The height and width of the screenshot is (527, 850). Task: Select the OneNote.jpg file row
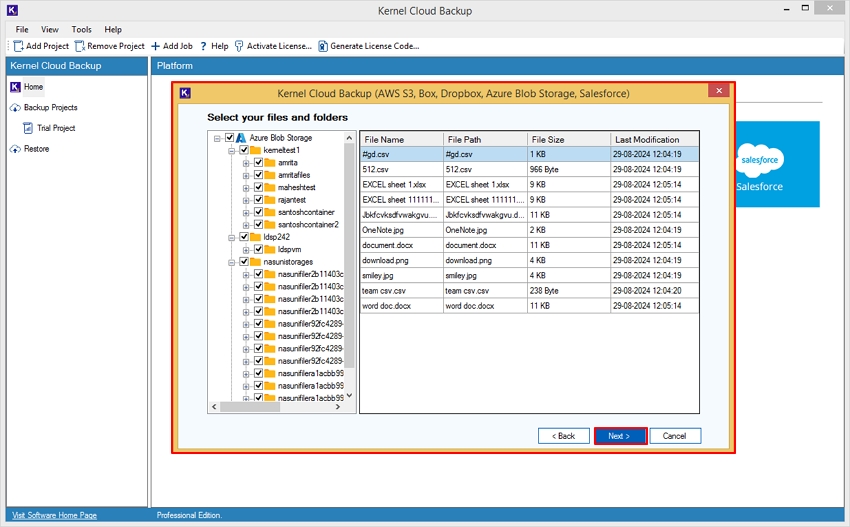(x=530, y=230)
